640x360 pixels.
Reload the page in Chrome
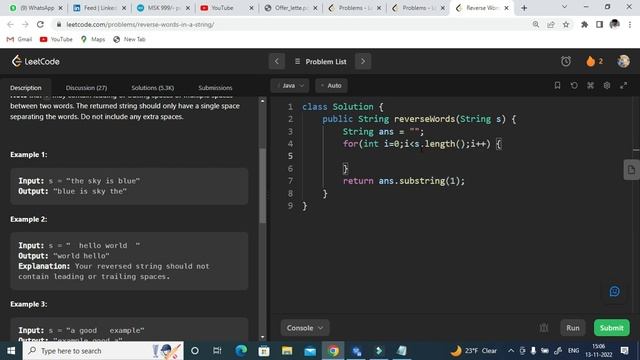pyautogui.click(x=40, y=24)
